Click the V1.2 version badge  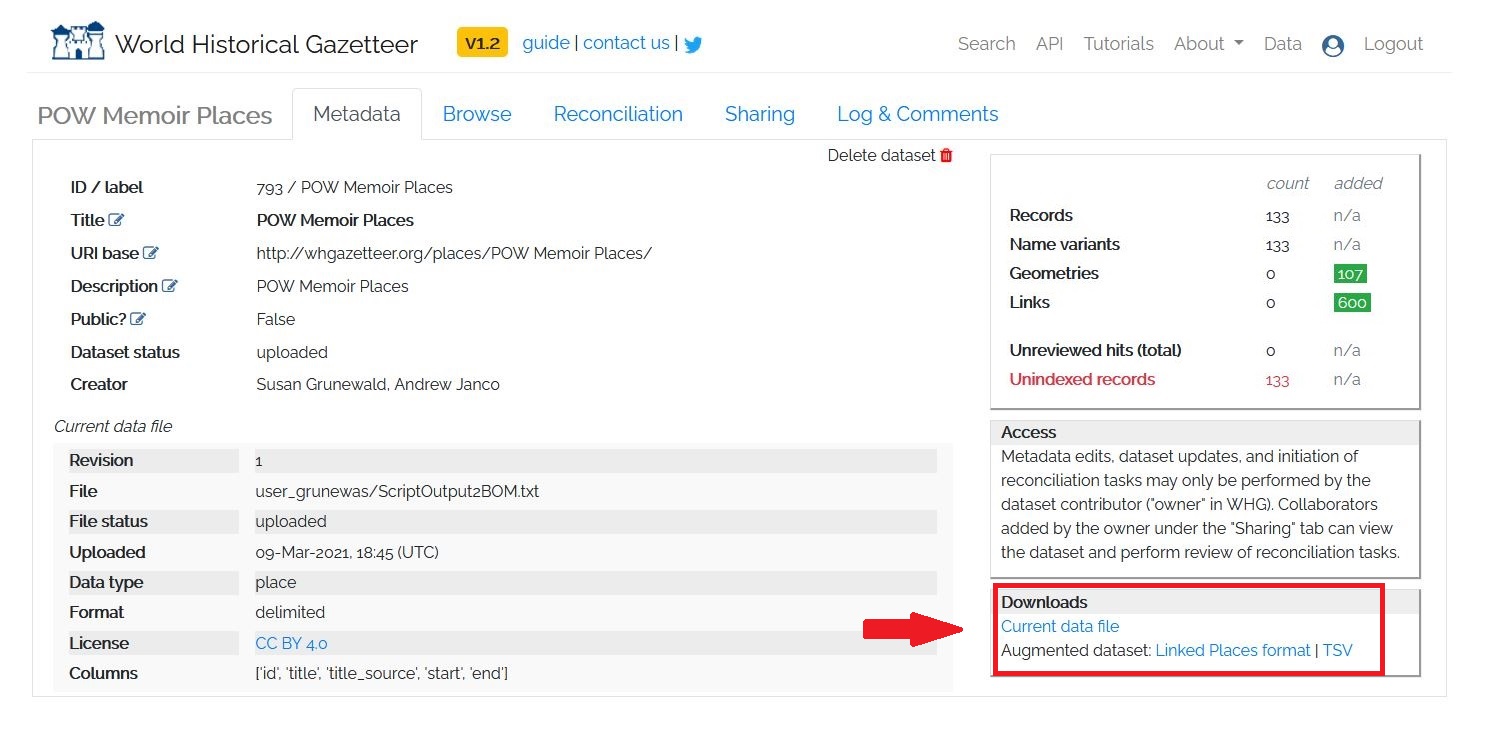click(x=482, y=43)
